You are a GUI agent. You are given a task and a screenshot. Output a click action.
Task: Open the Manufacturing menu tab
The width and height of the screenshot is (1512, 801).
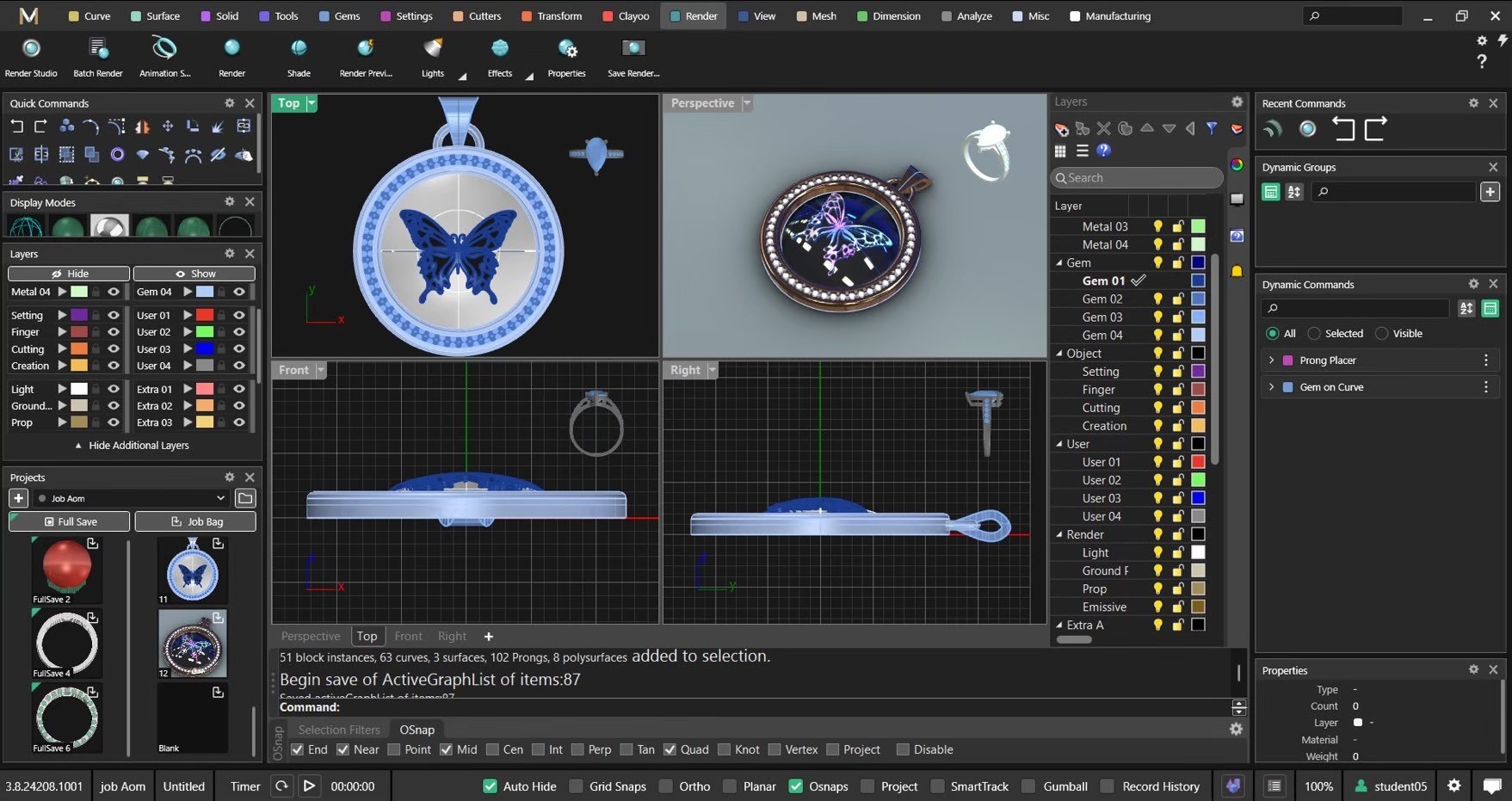[1109, 15]
